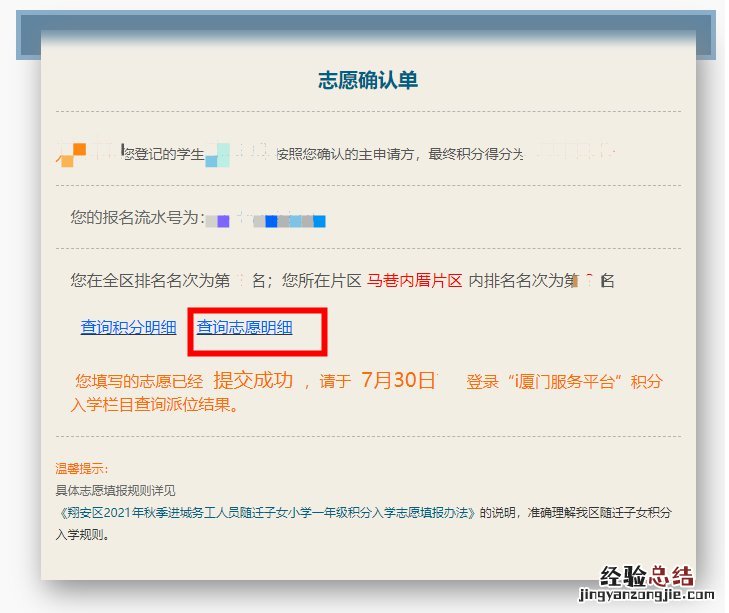Select the 7月30日 date text

pos(398,380)
